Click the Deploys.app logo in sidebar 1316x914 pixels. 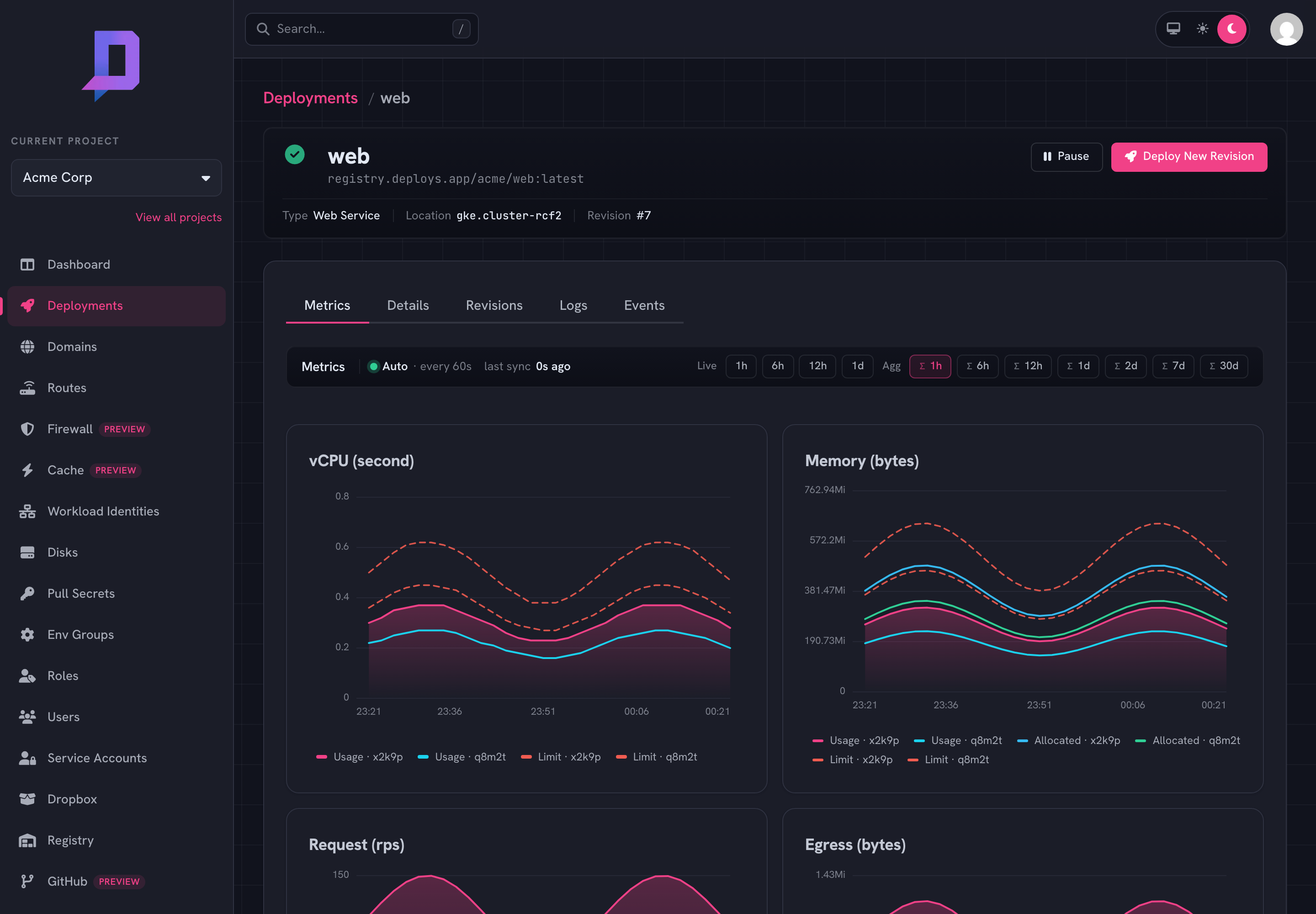111,66
